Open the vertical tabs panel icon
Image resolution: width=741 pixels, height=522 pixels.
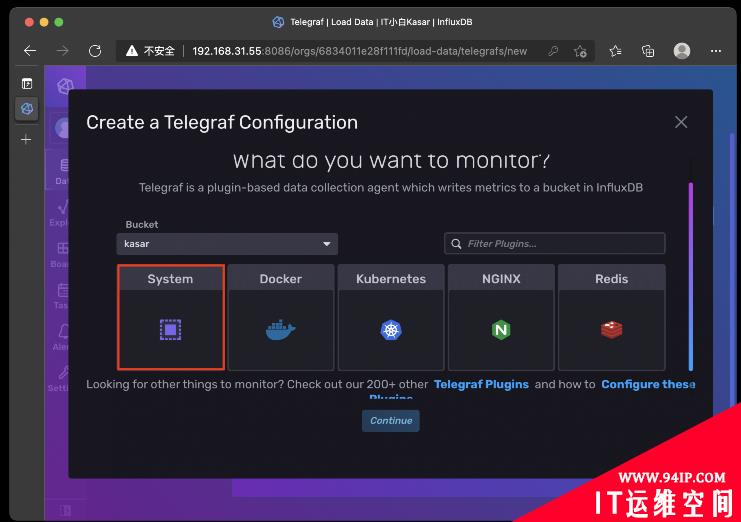(x=27, y=84)
